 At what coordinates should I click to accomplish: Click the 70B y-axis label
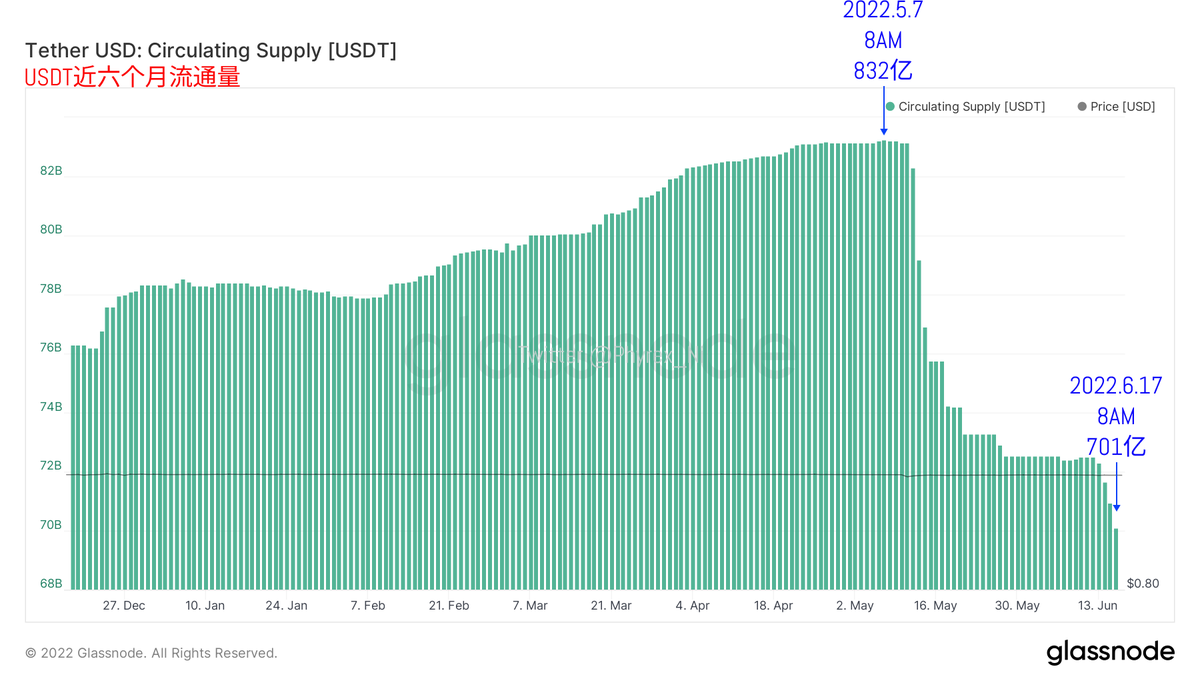click(x=51, y=525)
